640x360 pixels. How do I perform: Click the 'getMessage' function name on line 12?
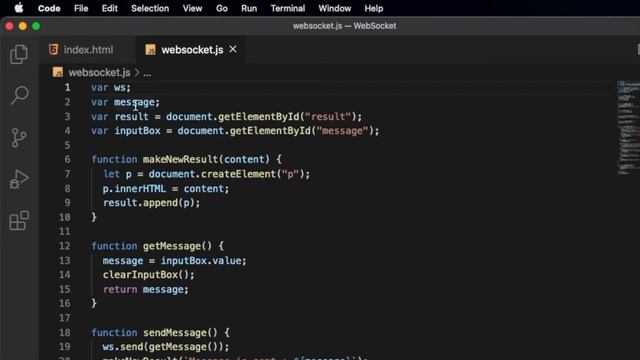pos(172,246)
